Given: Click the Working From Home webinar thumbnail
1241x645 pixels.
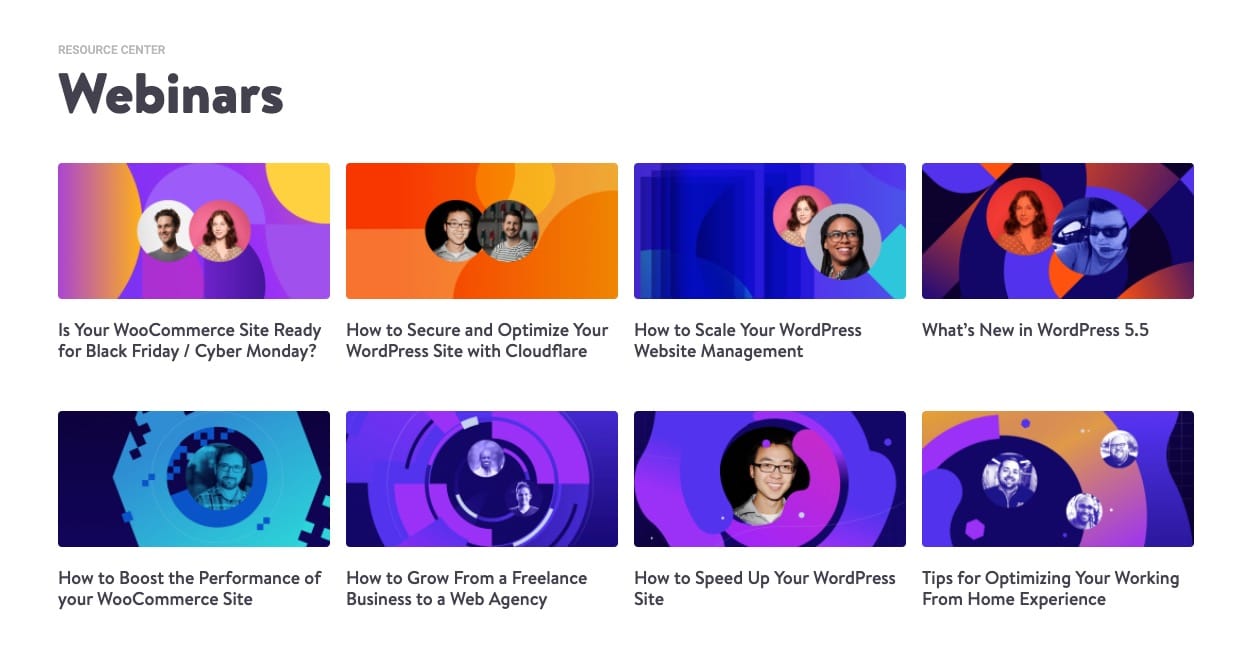Looking at the screenshot, I should [x=1057, y=478].
